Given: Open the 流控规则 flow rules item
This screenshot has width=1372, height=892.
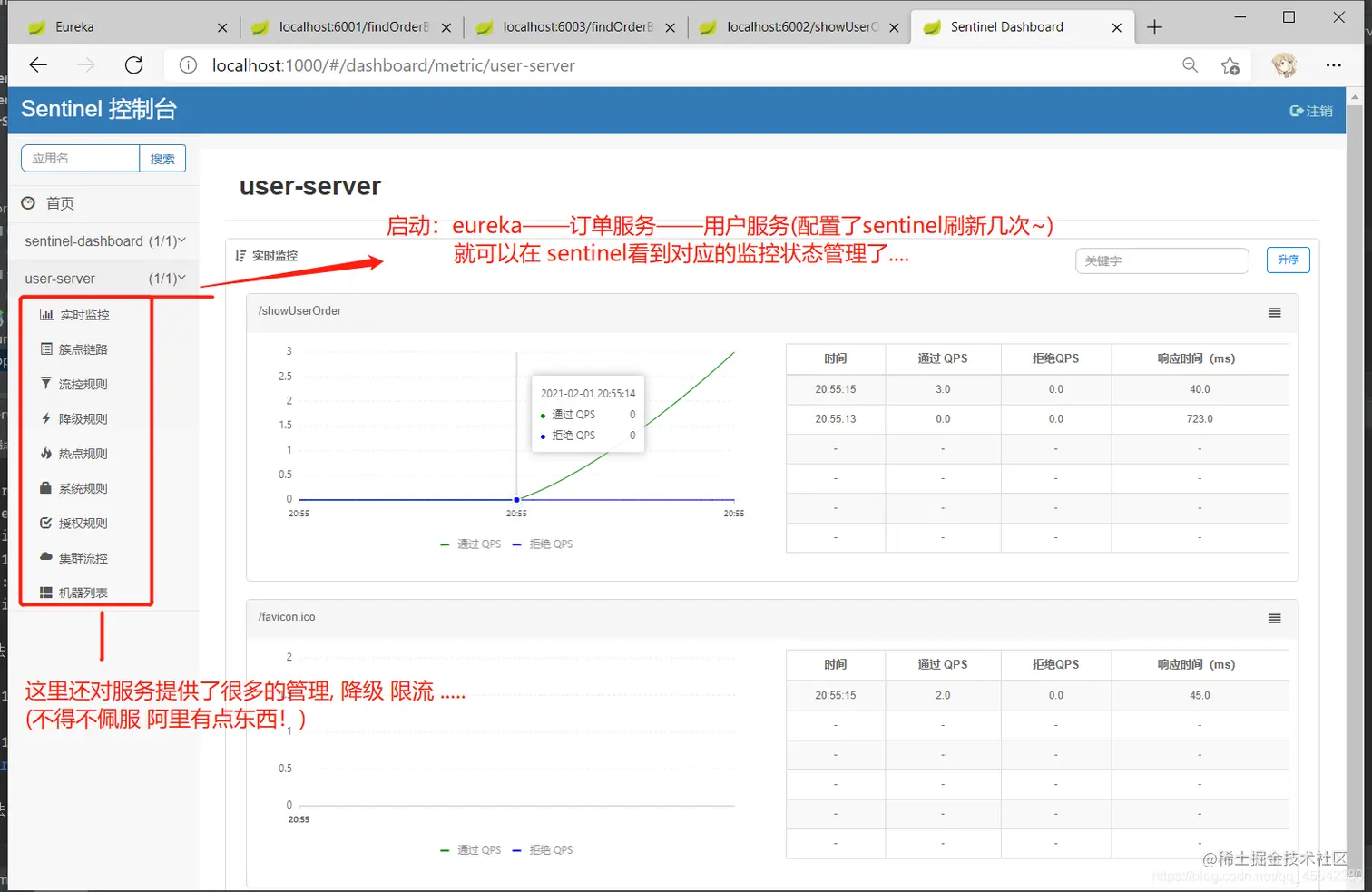Looking at the screenshot, I should (x=74, y=384).
